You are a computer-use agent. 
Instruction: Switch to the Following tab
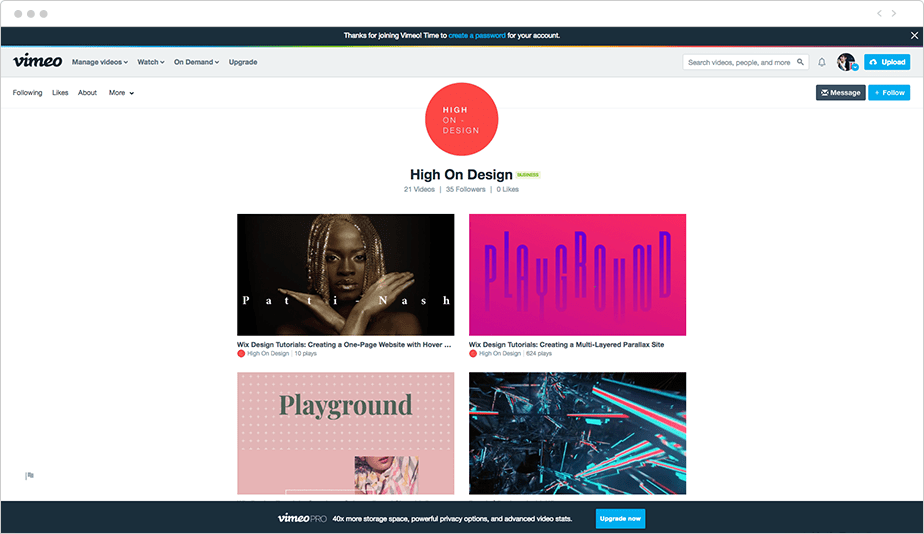[28, 93]
